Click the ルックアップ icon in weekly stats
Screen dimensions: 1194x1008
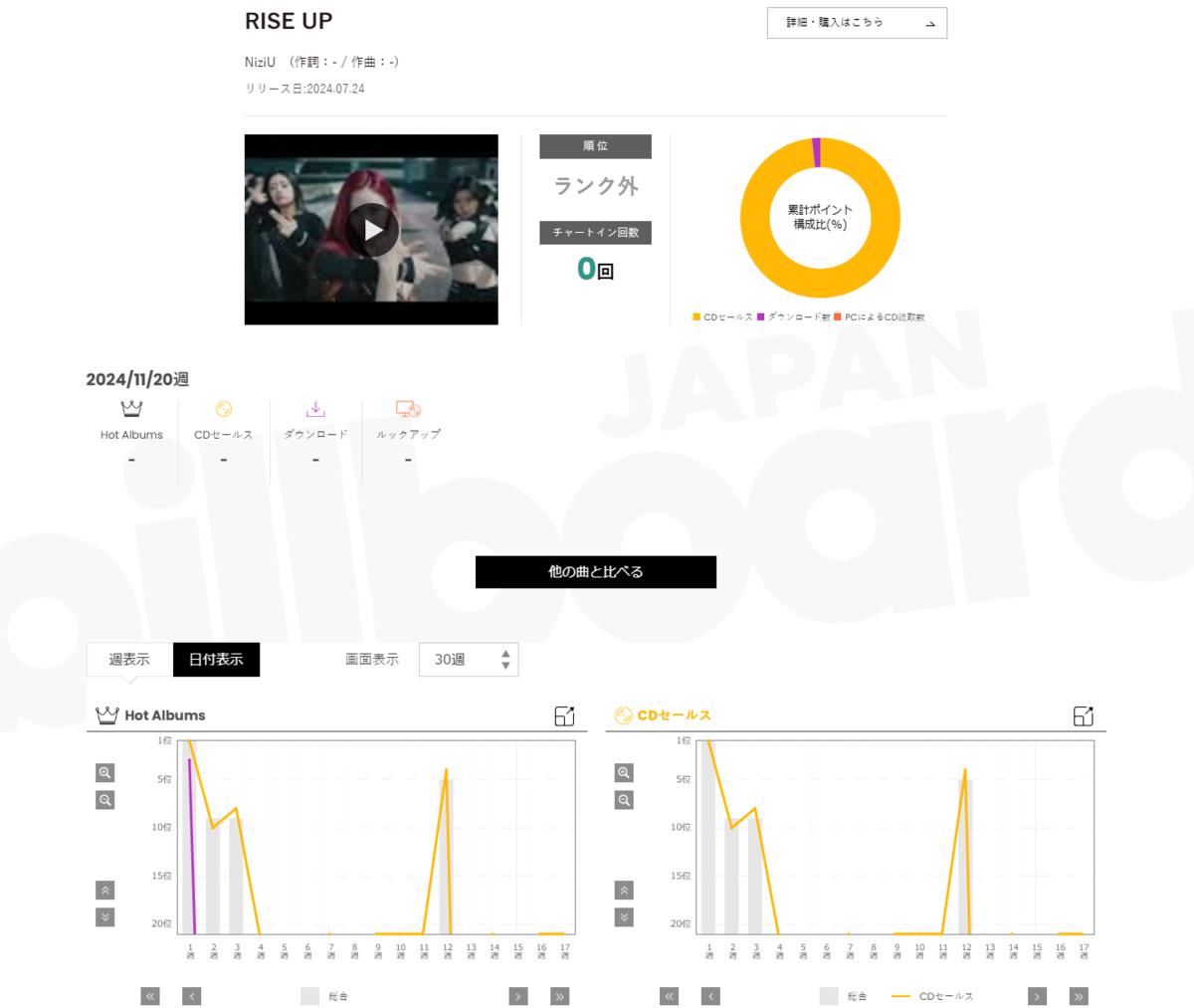pos(408,409)
